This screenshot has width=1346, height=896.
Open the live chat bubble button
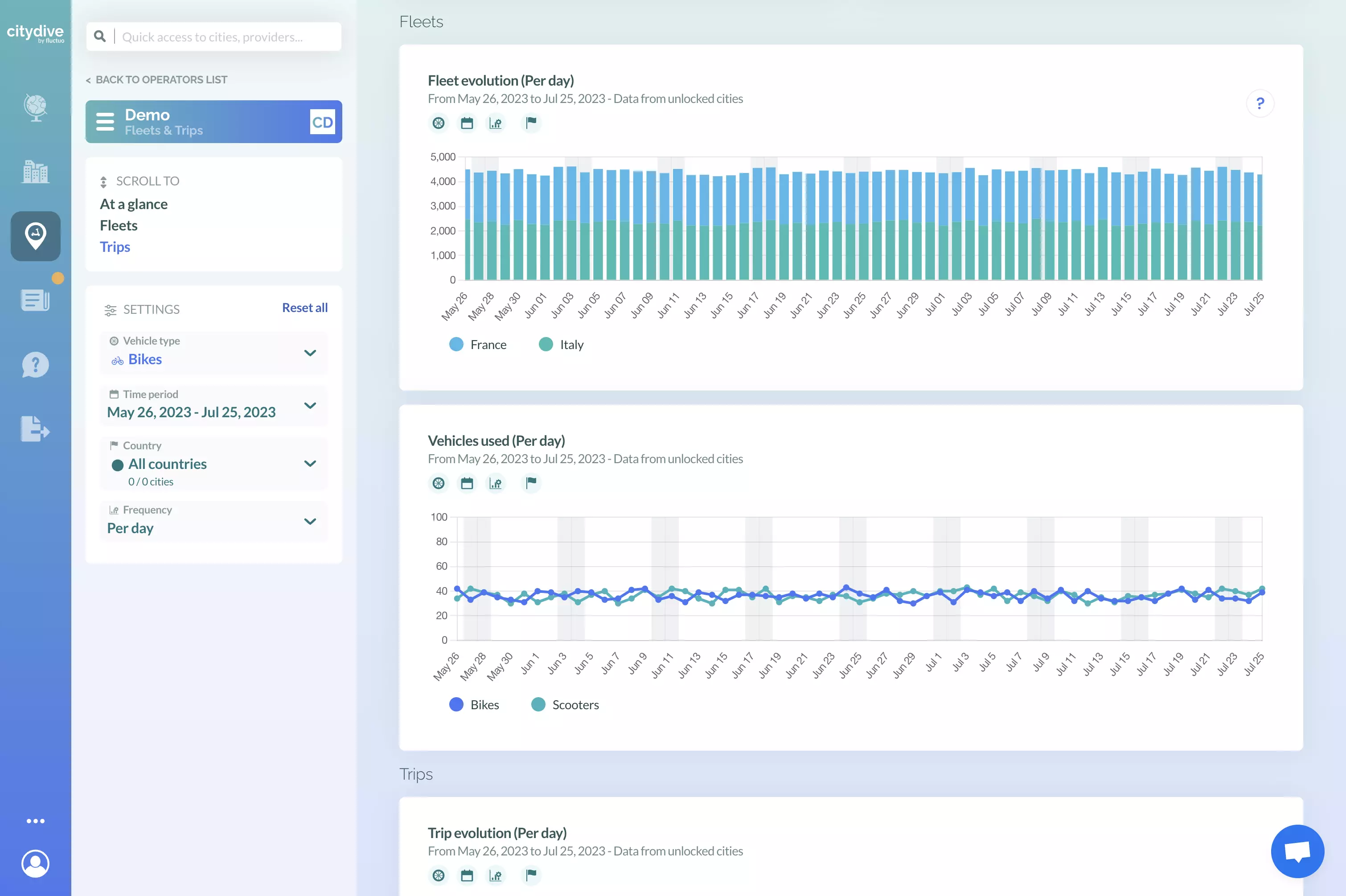pyautogui.click(x=1297, y=851)
